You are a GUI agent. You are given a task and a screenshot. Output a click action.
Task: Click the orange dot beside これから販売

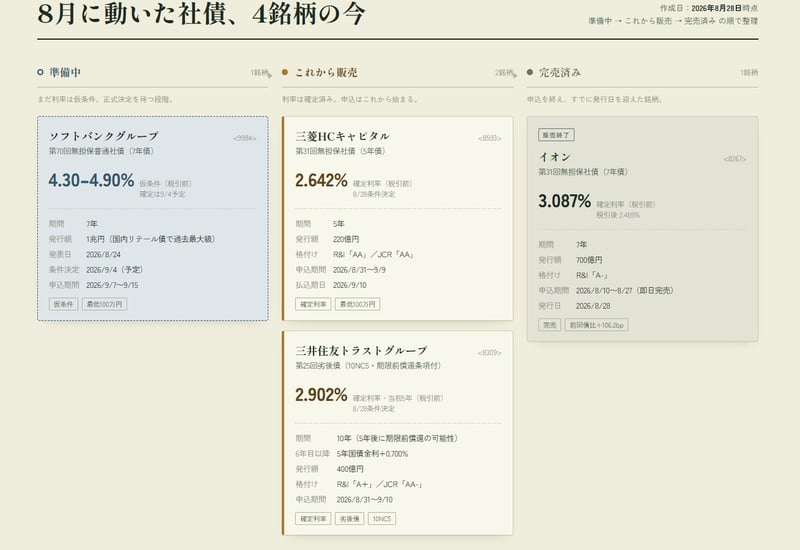click(285, 72)
